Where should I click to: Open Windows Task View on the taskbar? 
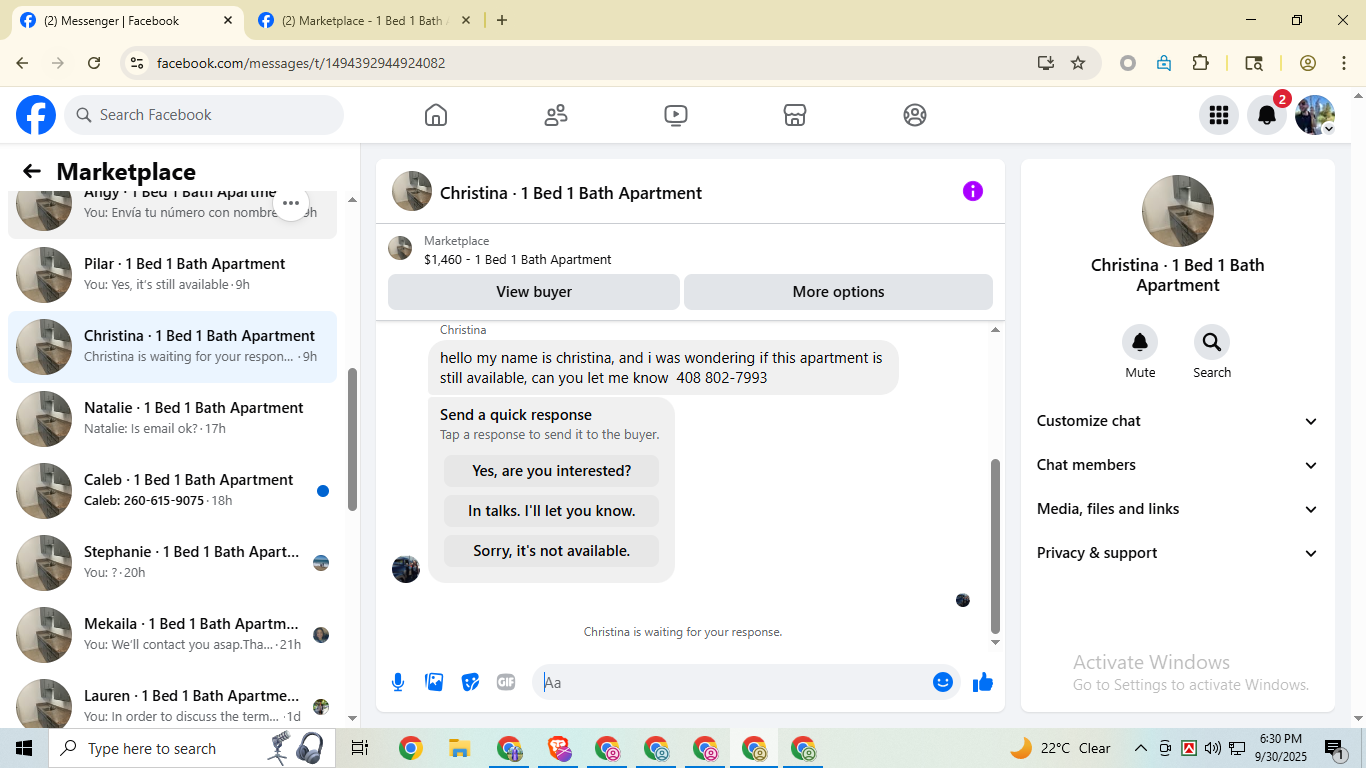pos(360,748)
